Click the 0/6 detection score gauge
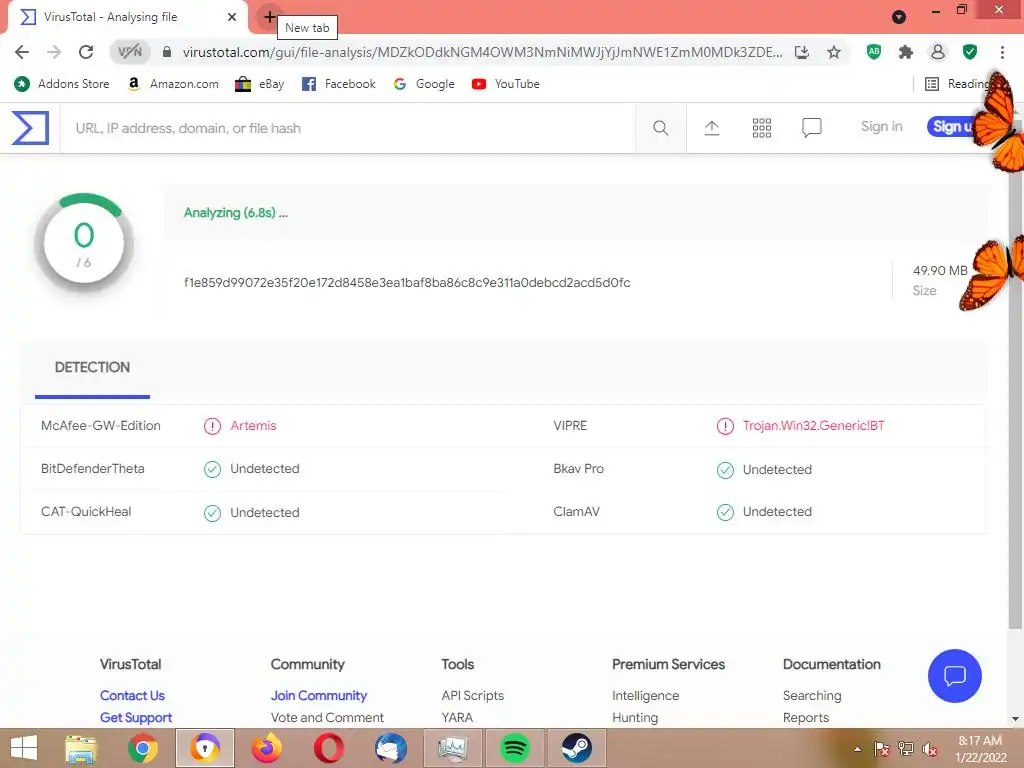This screenshot has width=1024, height=768. pyautogui.click(x=84, y=243)
